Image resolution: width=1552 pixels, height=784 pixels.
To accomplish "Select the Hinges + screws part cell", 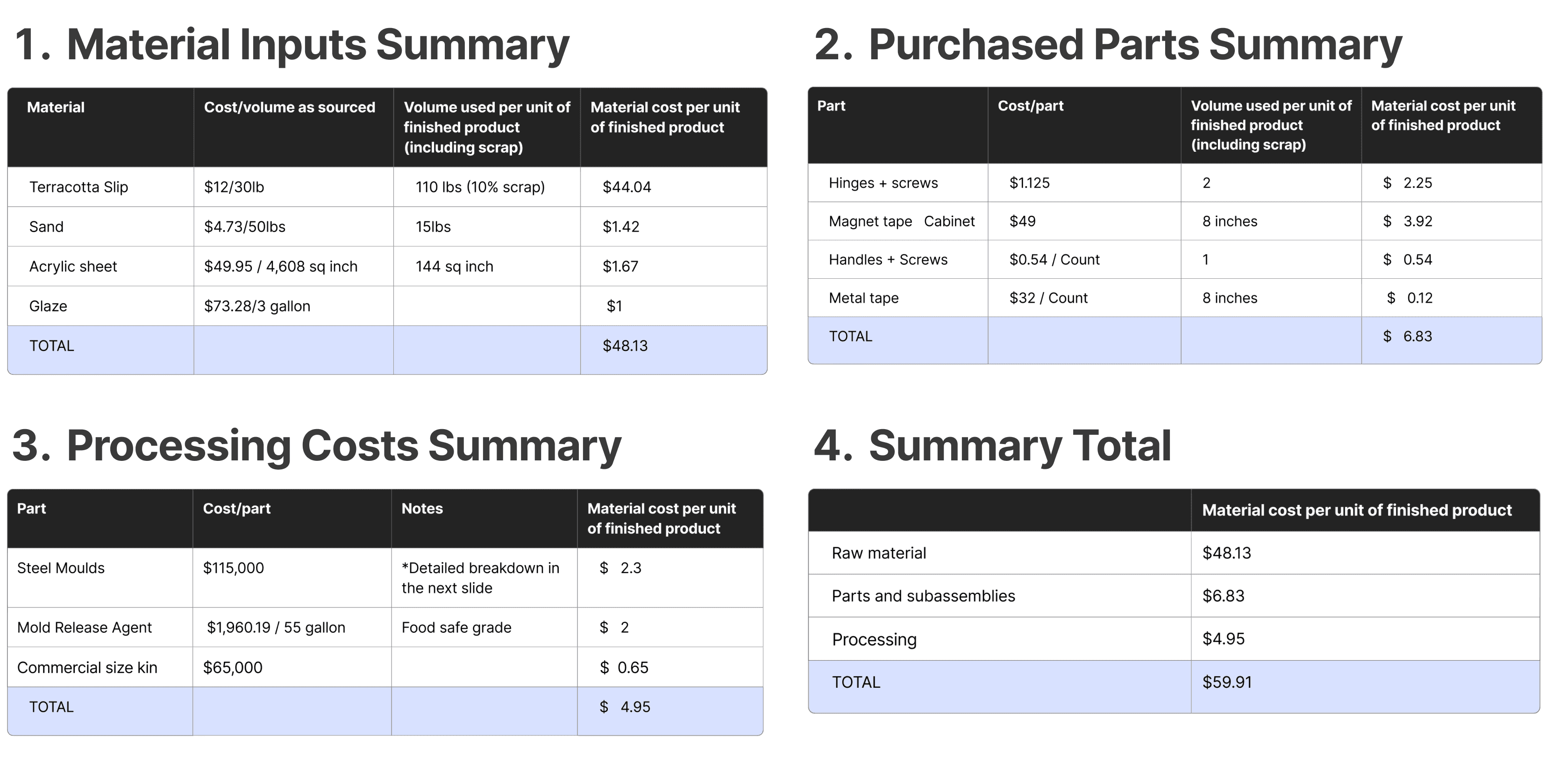I will click(883, 183).
